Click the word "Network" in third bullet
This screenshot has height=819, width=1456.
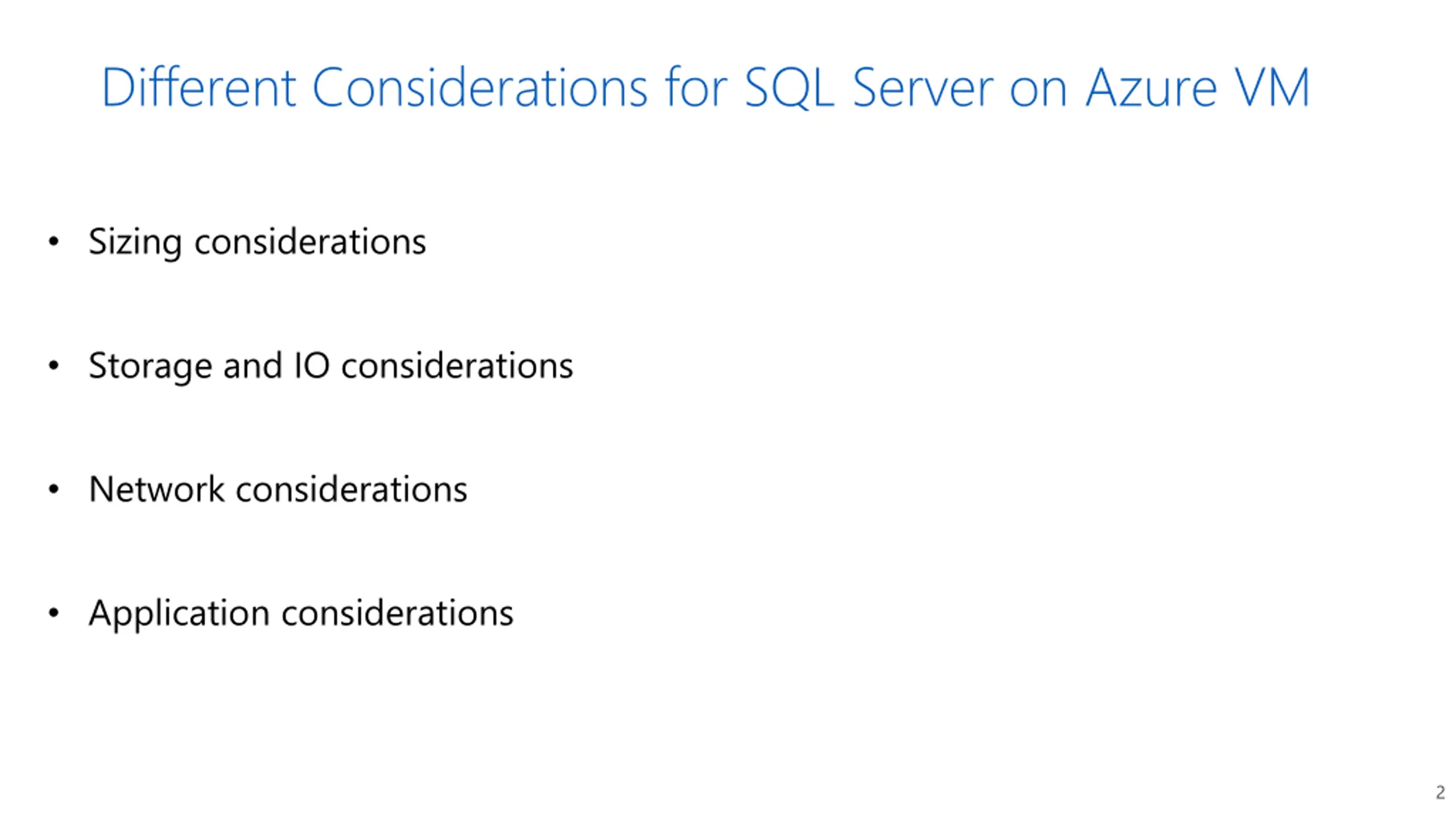[157, 489]
